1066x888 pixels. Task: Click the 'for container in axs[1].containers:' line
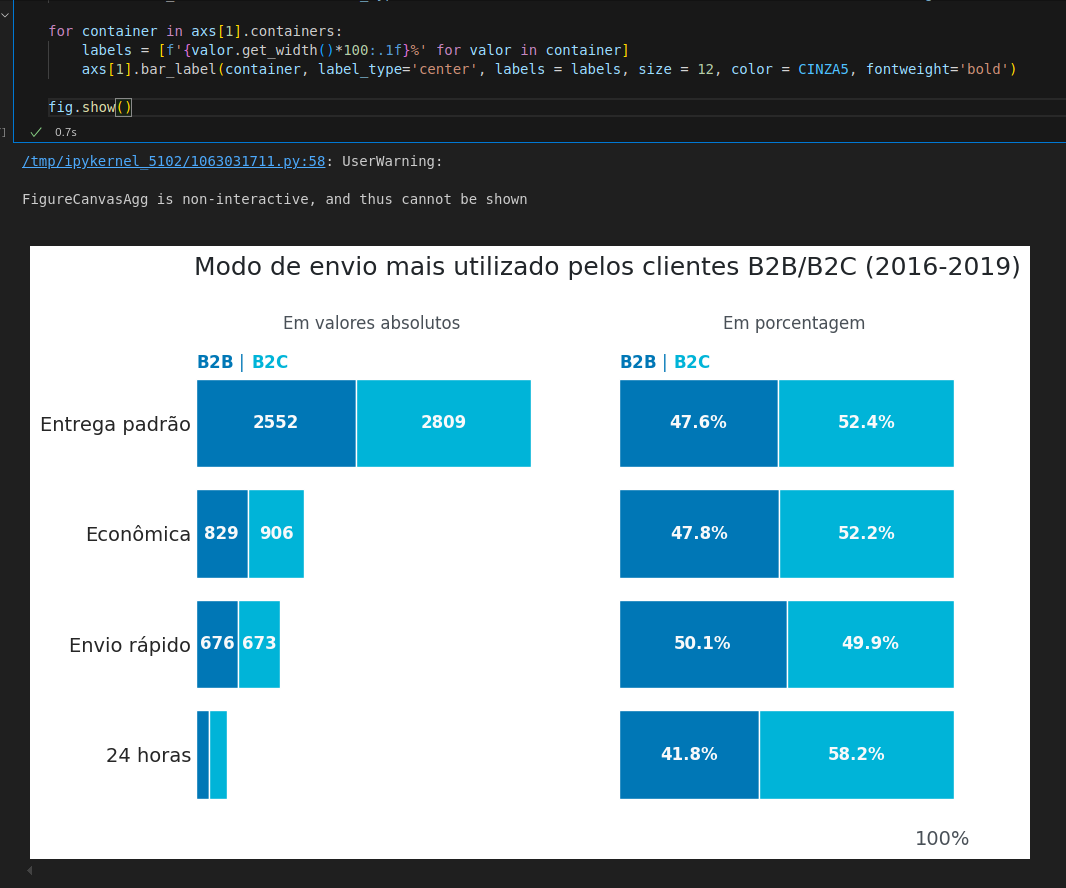coord(195,31)
